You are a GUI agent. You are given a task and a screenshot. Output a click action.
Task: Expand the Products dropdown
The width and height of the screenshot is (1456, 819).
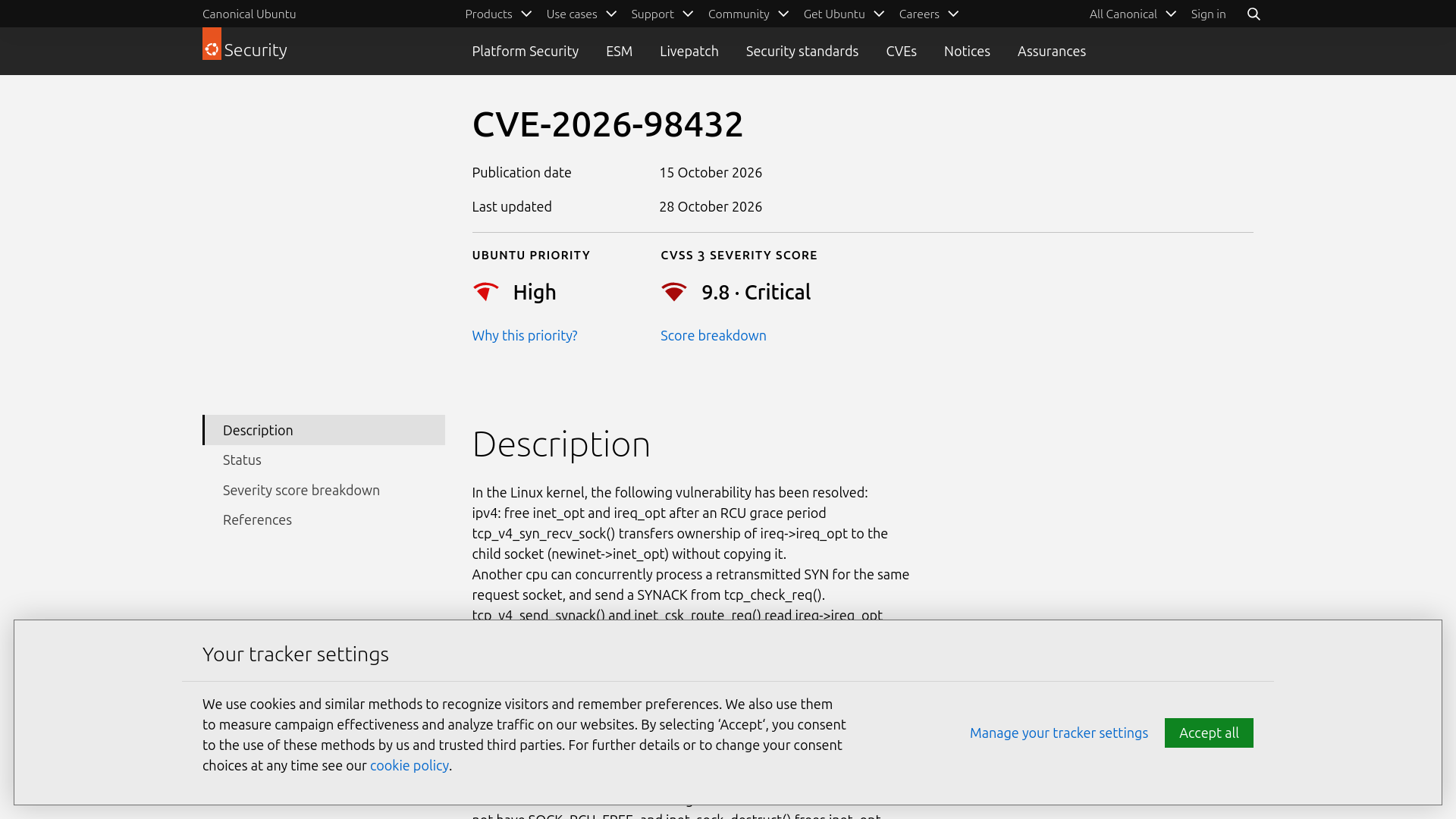coord(498,14)
